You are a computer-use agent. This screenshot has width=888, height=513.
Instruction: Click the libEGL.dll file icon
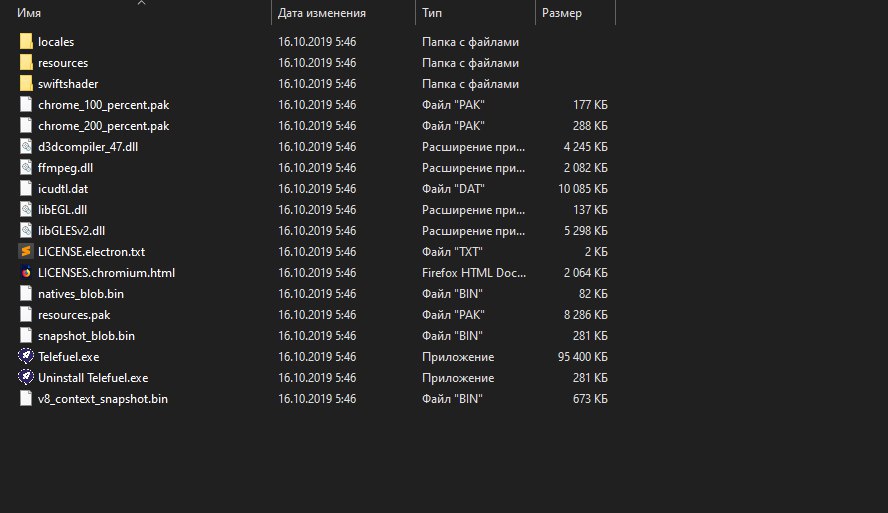26,210
